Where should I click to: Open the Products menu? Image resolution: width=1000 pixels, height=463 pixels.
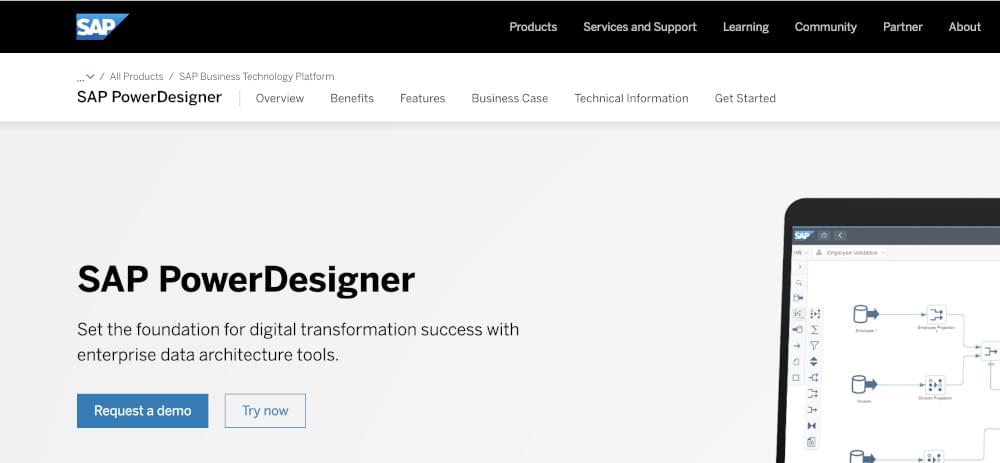coord(533,27)
